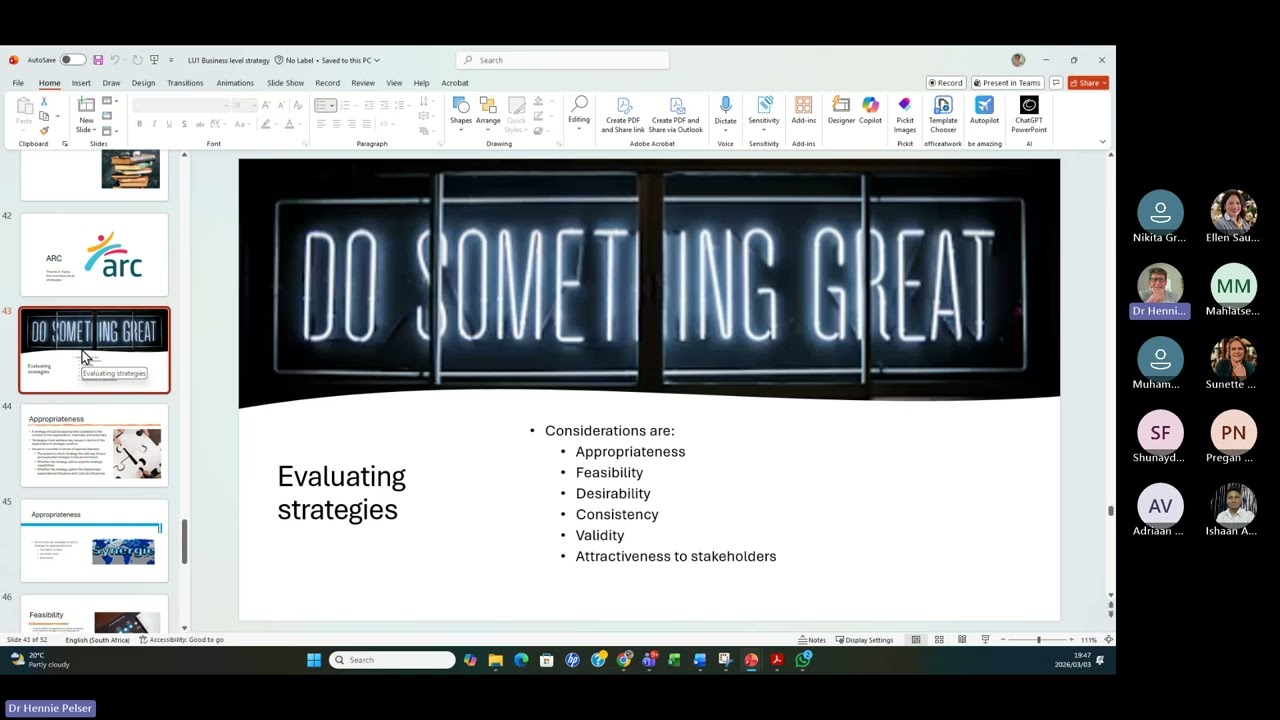Open the Designer pane
This screenshot has width=1280, height=720.
841,112
